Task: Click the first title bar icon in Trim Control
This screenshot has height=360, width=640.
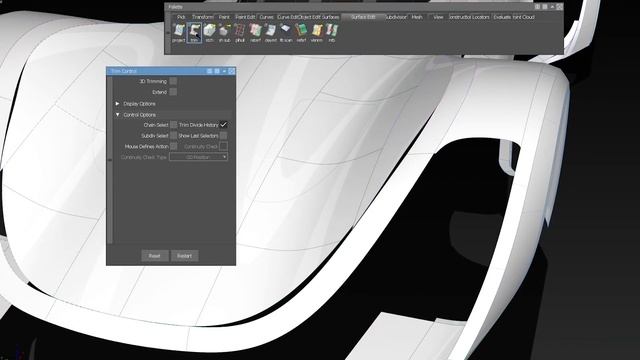Action: click(x=209, y=71)
